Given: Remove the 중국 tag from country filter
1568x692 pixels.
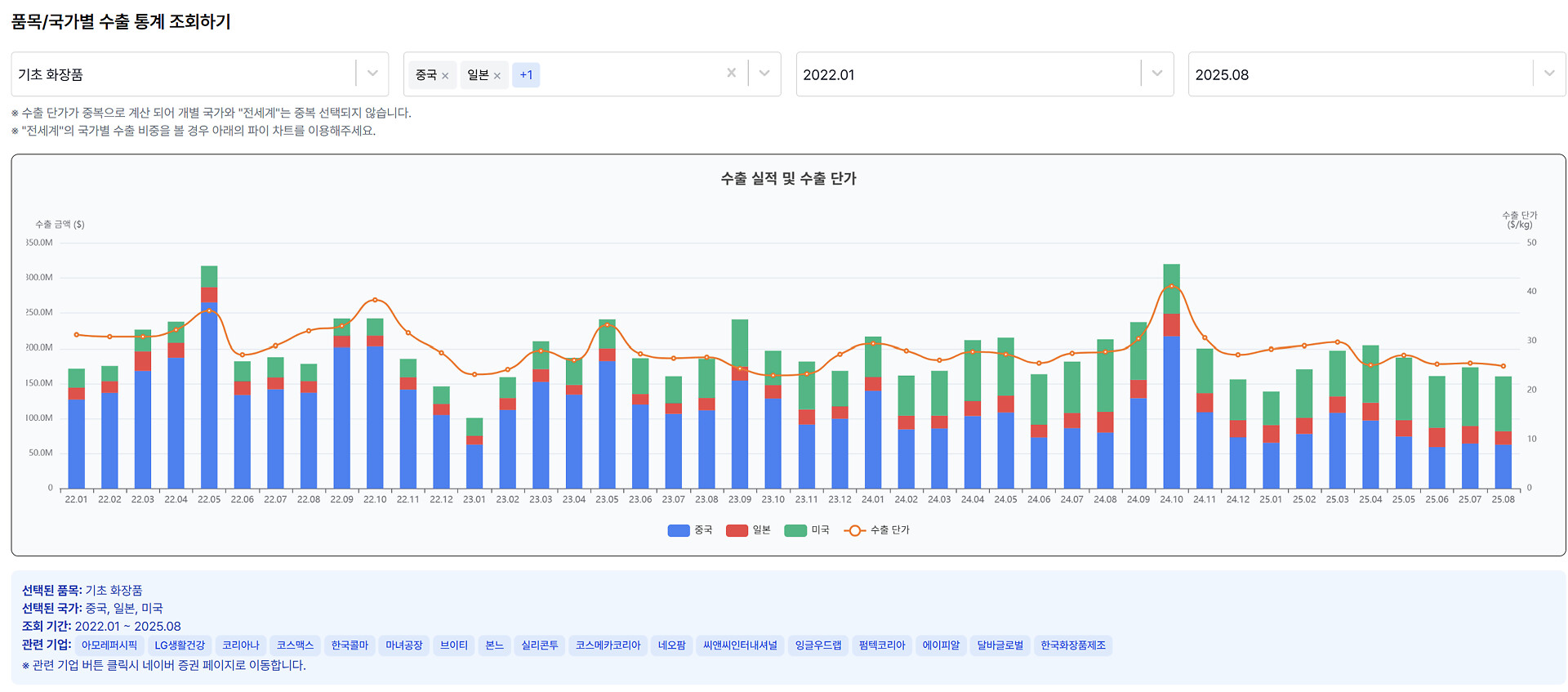Looking at the screenshot, I should click(x=445, y=76).
